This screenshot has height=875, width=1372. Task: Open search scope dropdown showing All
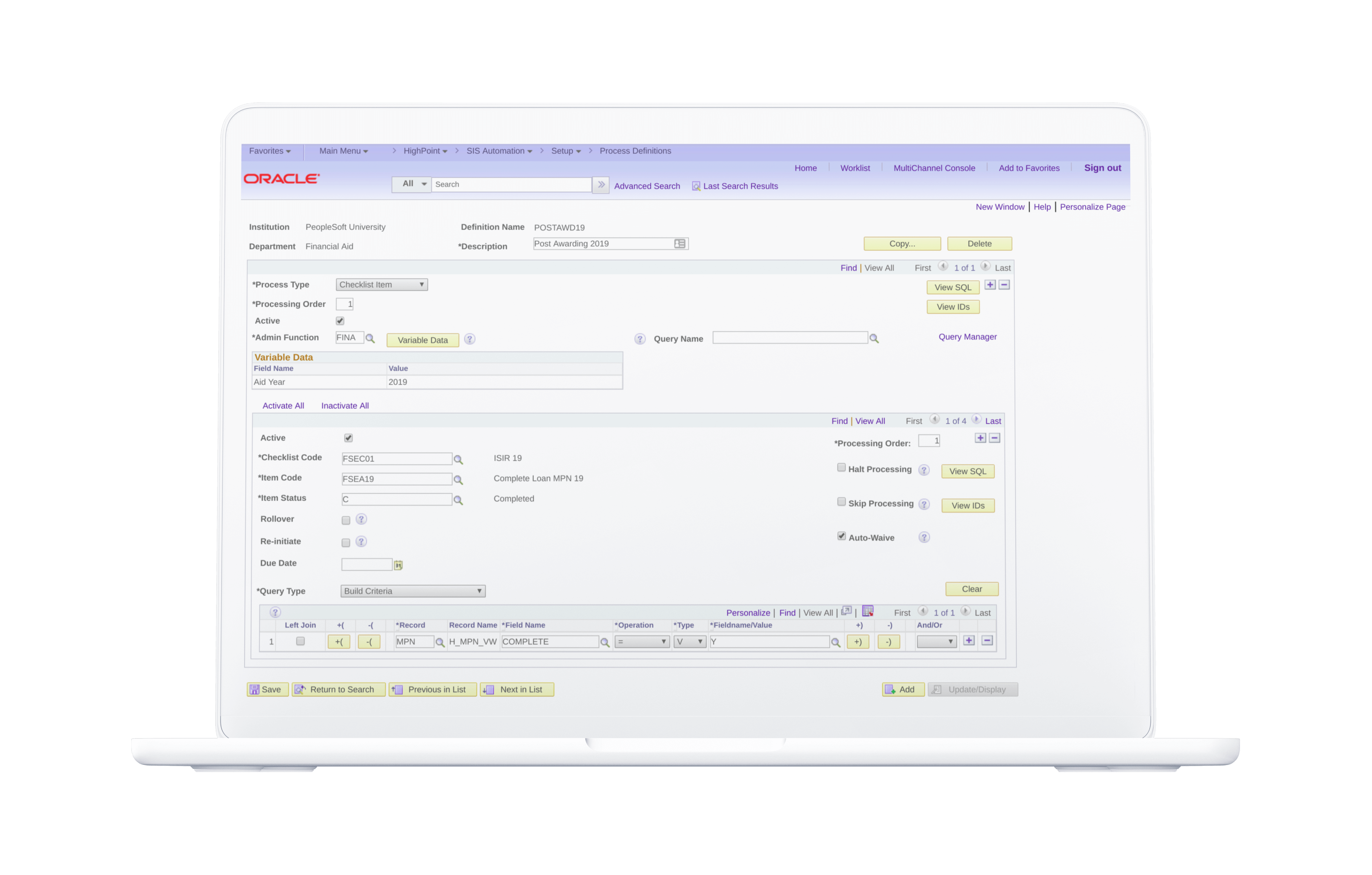point(412,185)
